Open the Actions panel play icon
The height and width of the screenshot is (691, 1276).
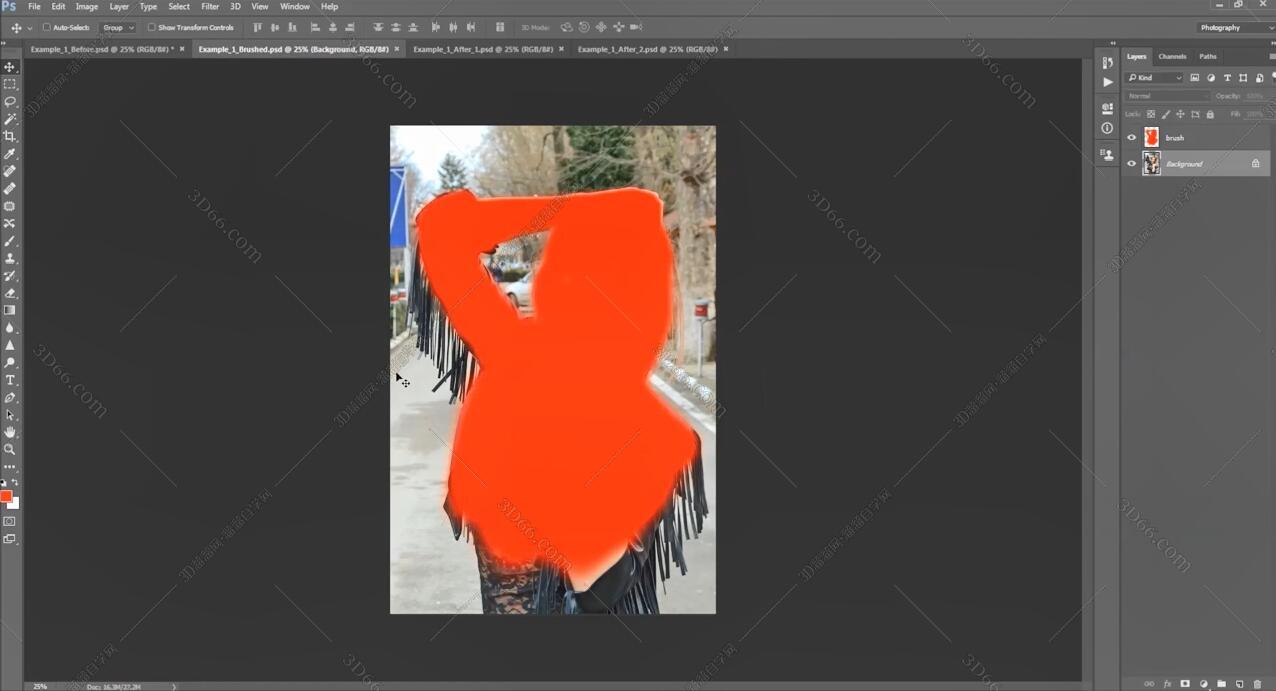click(1107, 82)
